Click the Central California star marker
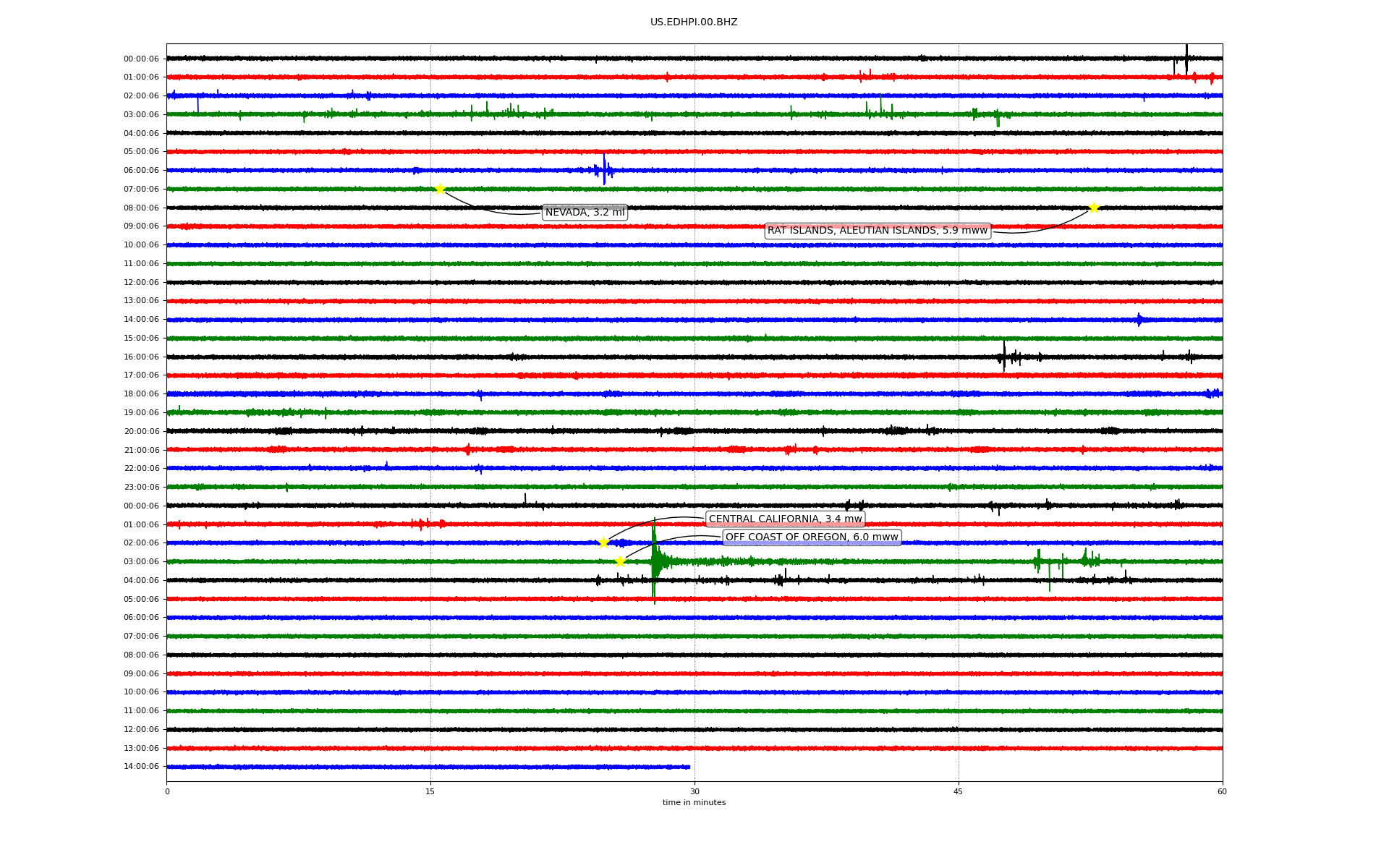The width and height of the screenshot is (1389, 868). pos(603,543)
